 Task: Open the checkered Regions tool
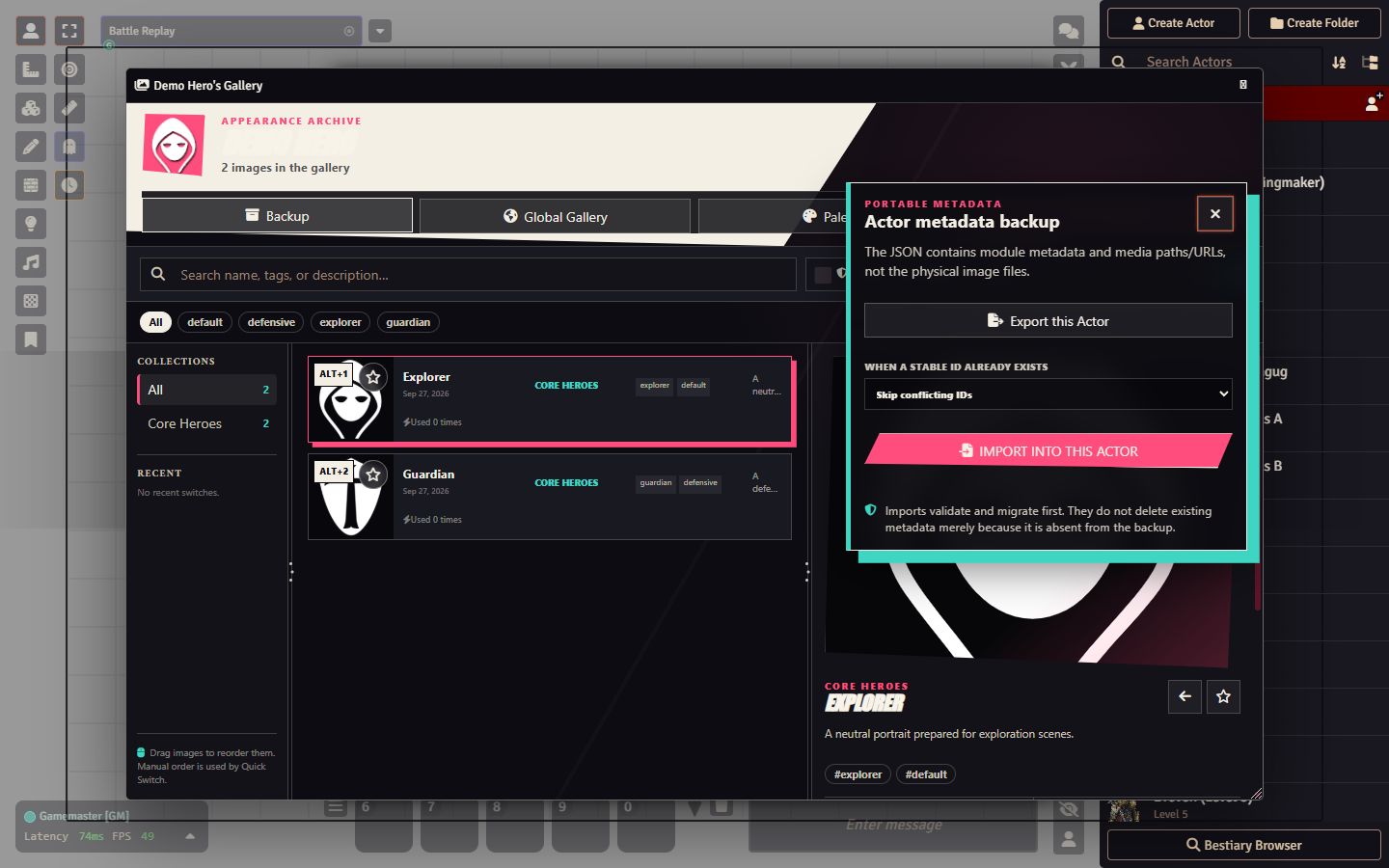point(31,301)
